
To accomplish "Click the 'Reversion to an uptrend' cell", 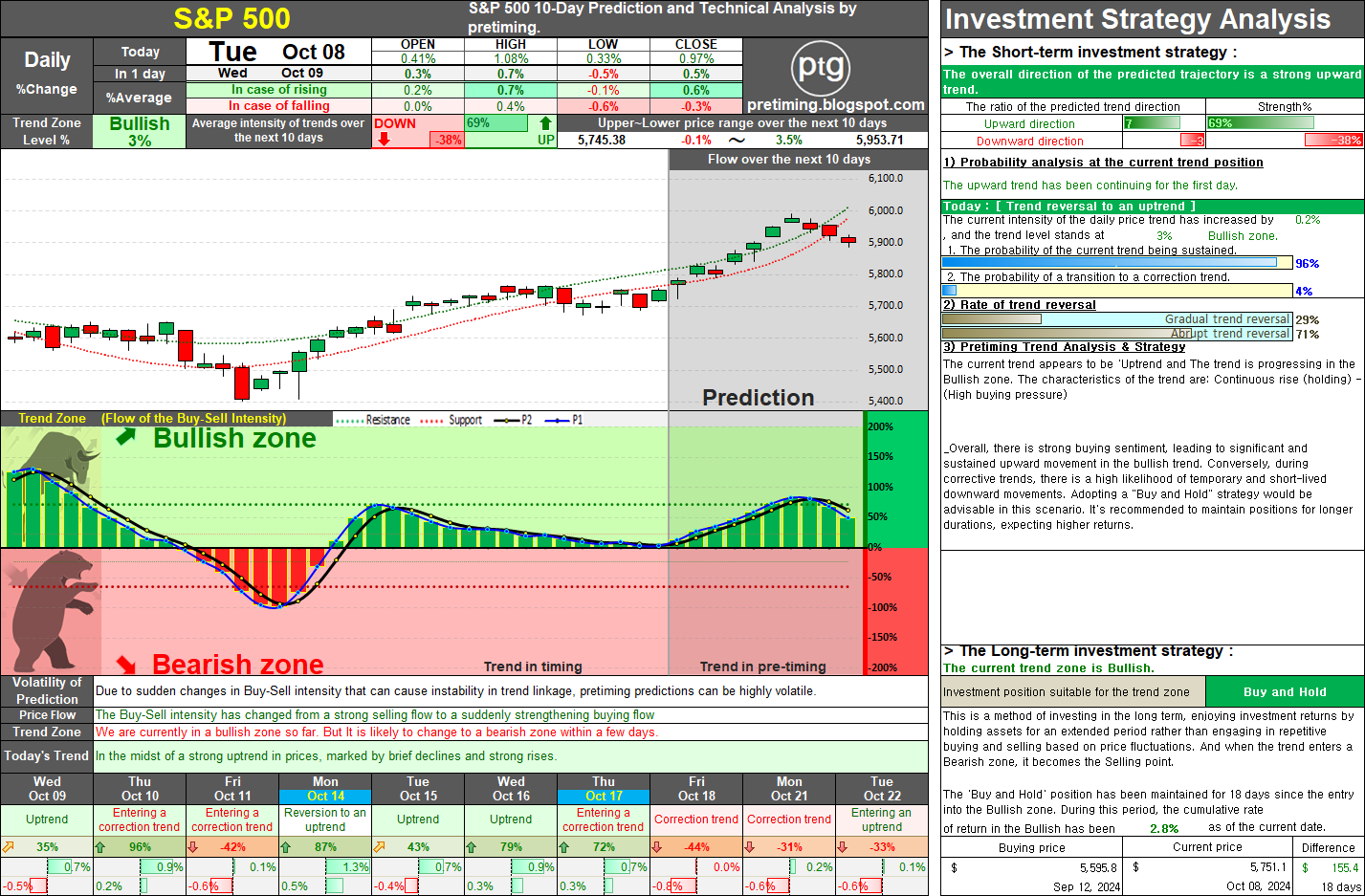I will (325, 820).
